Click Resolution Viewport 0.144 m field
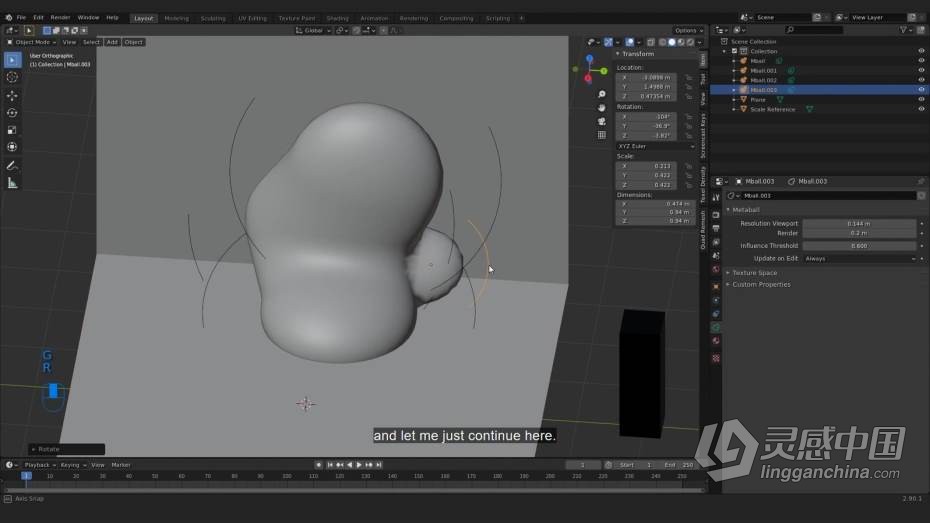930x523 pixels. click(x=859, y=224)
